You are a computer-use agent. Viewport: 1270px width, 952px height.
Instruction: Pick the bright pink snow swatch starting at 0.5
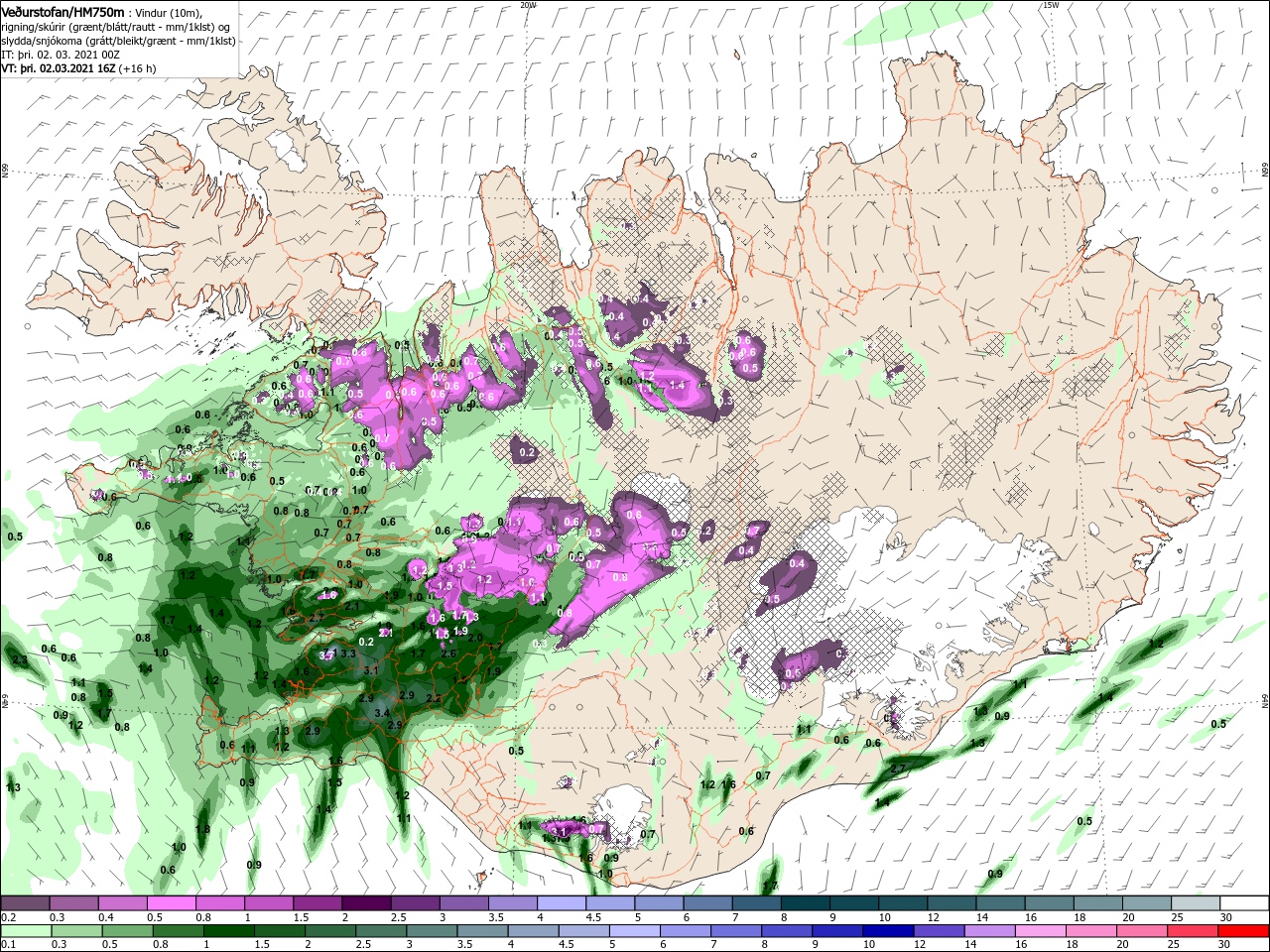coord(171,903)
